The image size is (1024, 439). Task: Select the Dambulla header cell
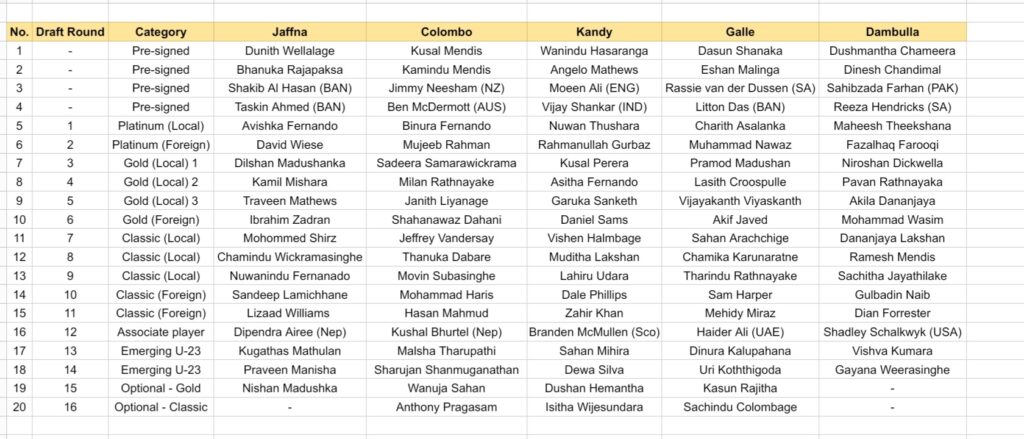coord(893,31)
